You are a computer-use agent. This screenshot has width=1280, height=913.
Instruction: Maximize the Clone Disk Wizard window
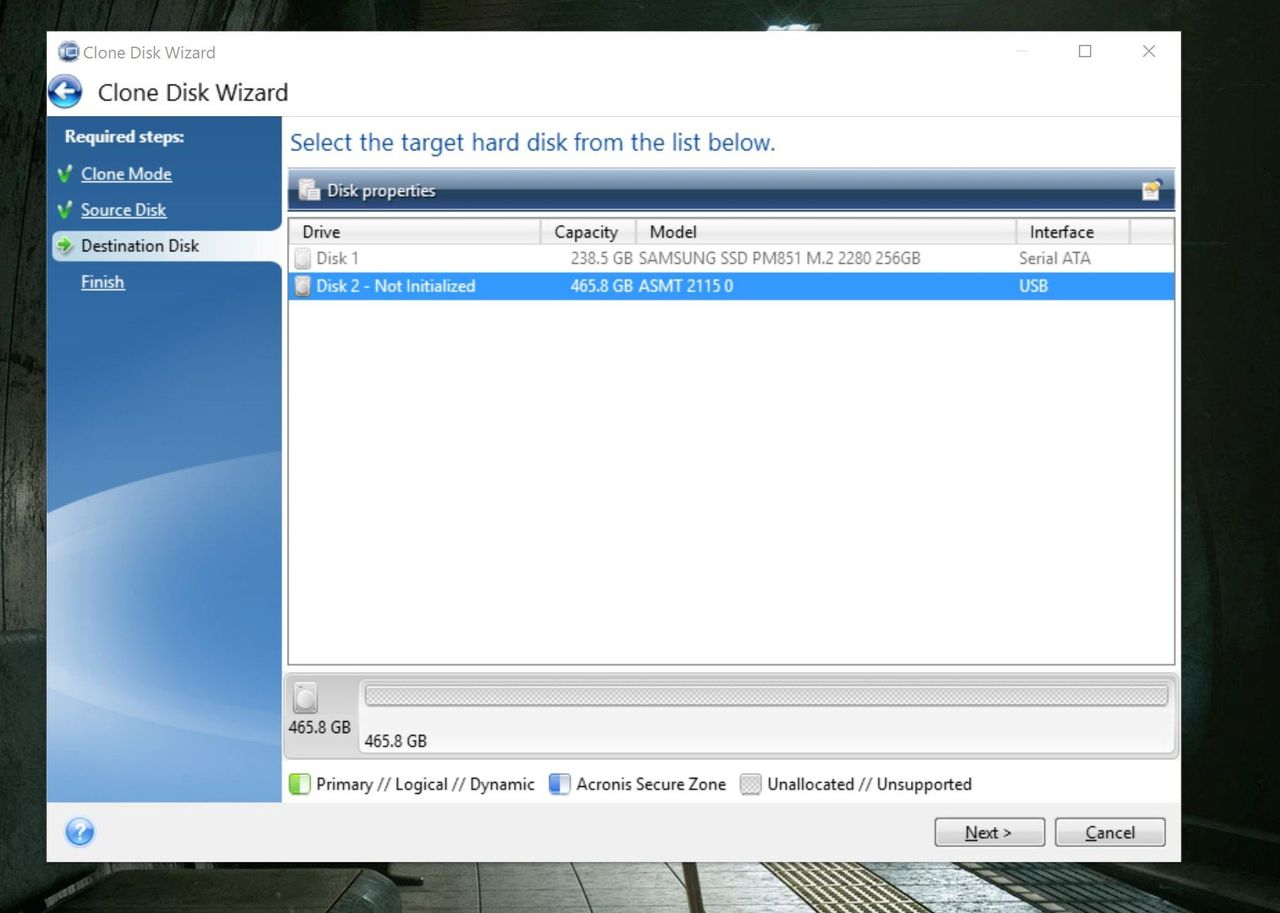[x=1085, y=52]
